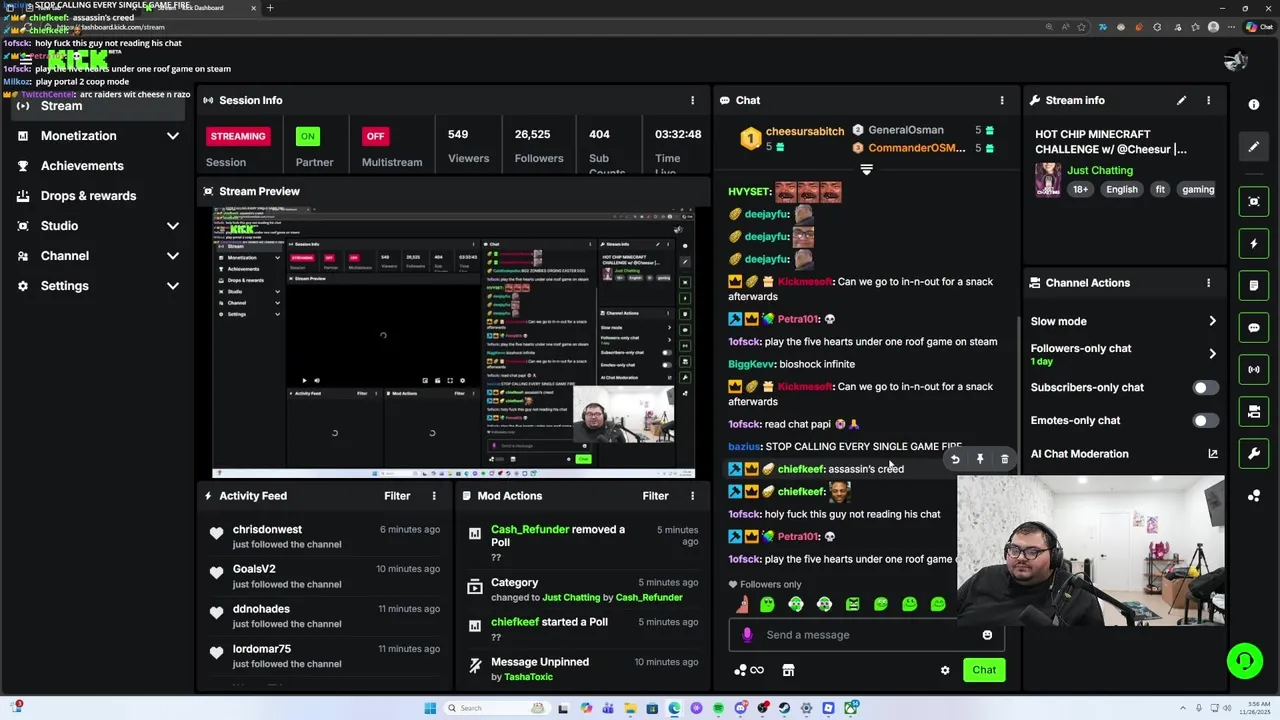Image resolution: width=1280 pixels, height=720 pixels.
Task: Edit stream info with the pencil icon in Stream info header
Action: pos(1181,100)
